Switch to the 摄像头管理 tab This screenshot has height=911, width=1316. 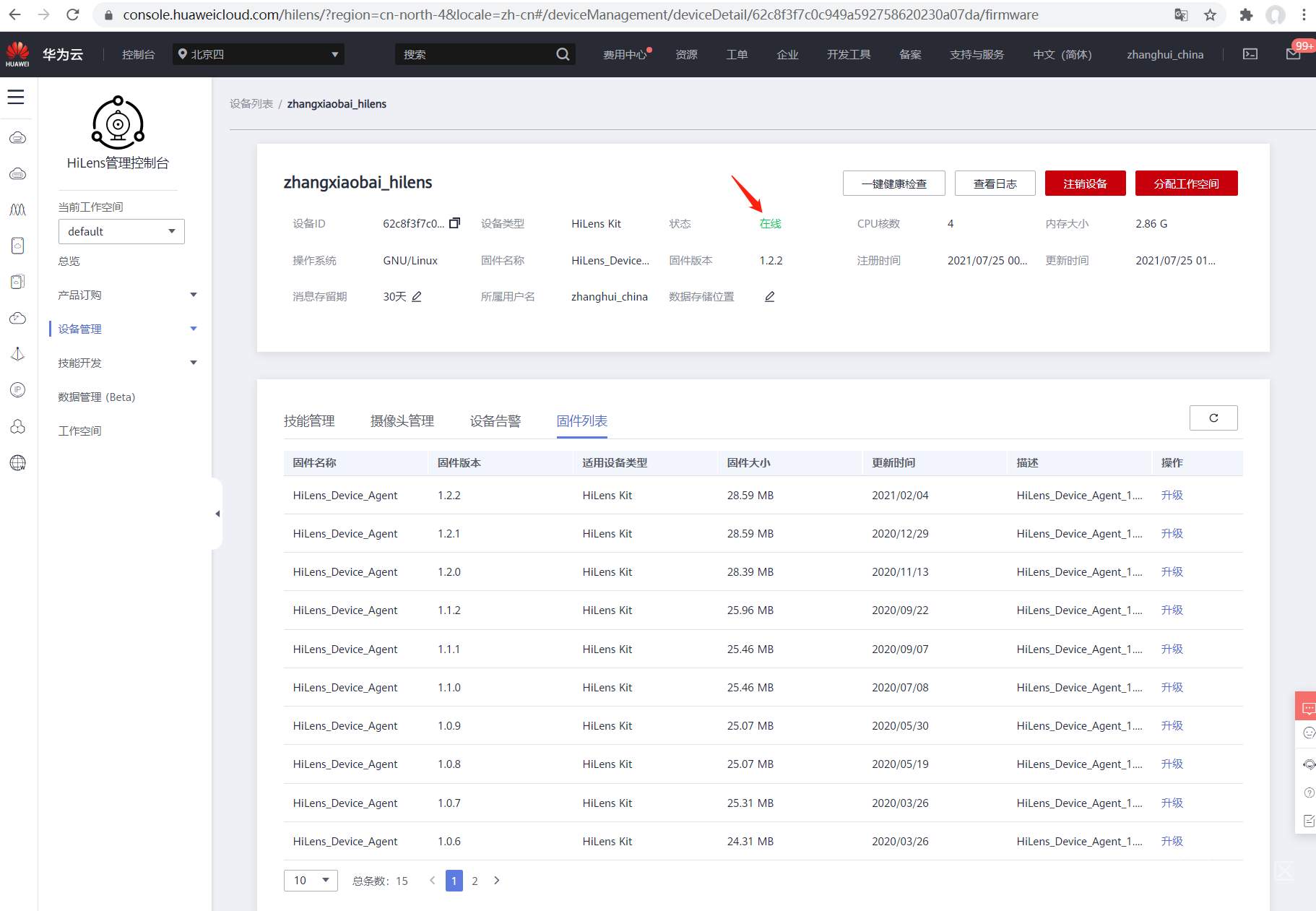pos(402,421)
